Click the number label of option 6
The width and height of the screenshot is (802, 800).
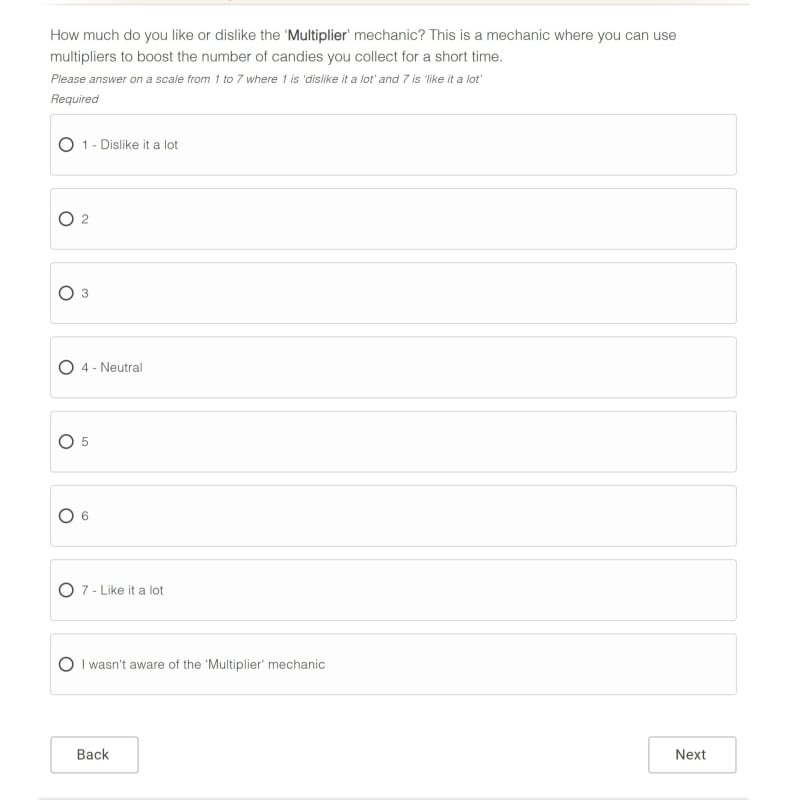(x=85, y=516)
